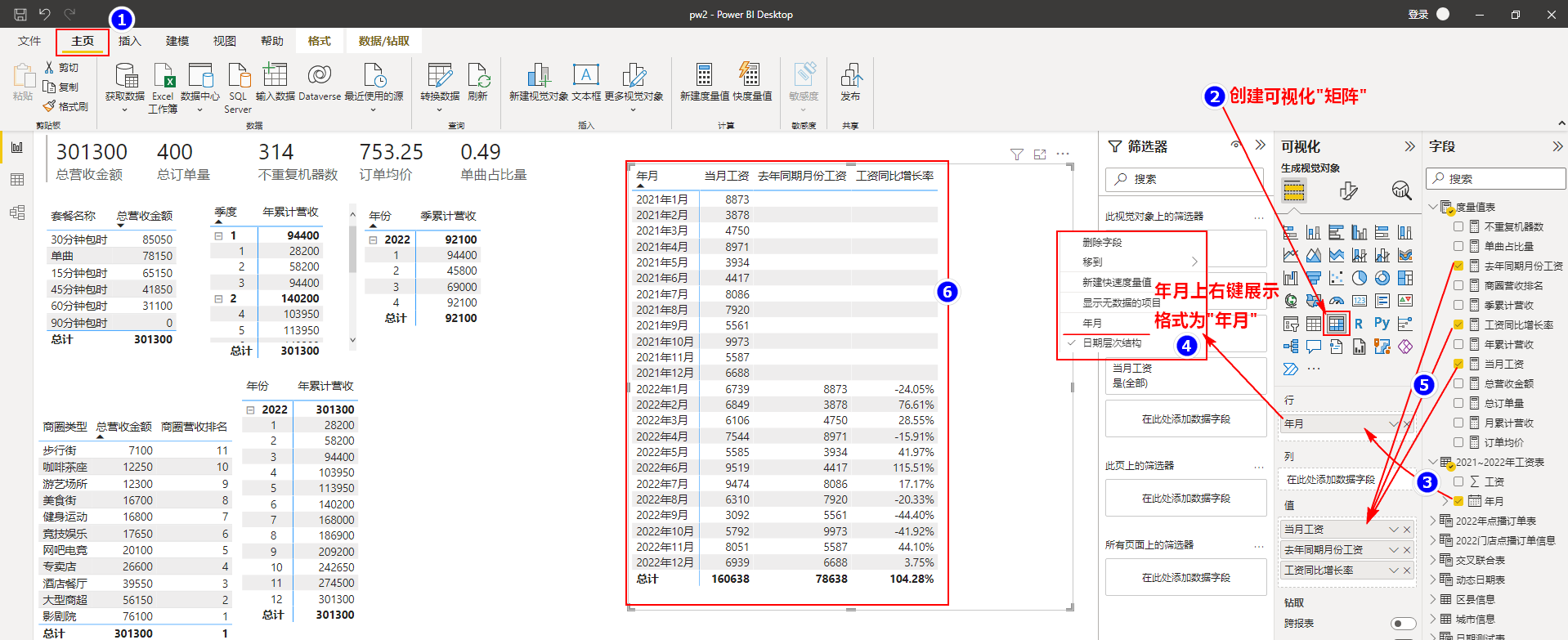The height and width of the screenshot is (640, 1568).
Task: Collapse the 可视化 pane chevron
Action: point(1409,146)
